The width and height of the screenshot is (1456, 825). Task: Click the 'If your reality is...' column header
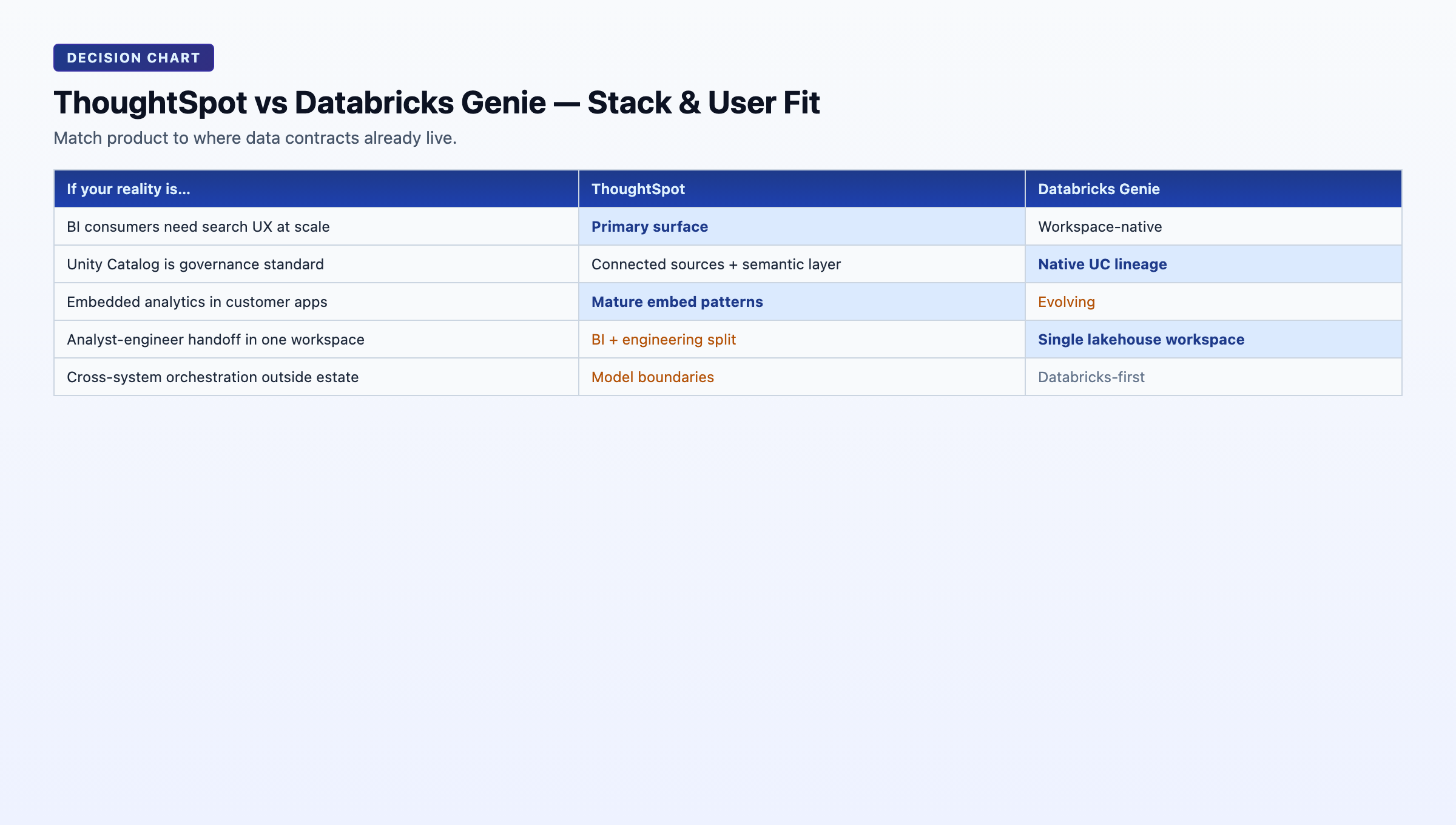(x=316, y=189)
